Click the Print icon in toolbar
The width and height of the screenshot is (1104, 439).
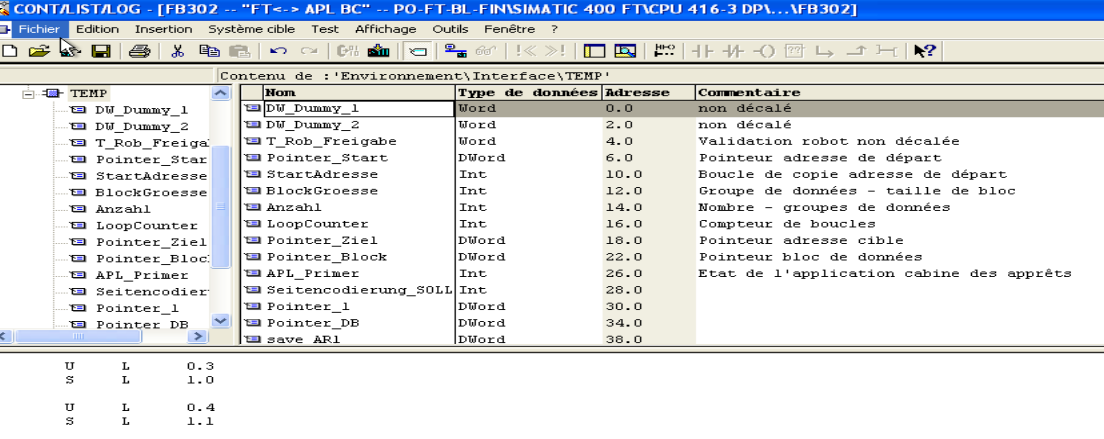139,50
